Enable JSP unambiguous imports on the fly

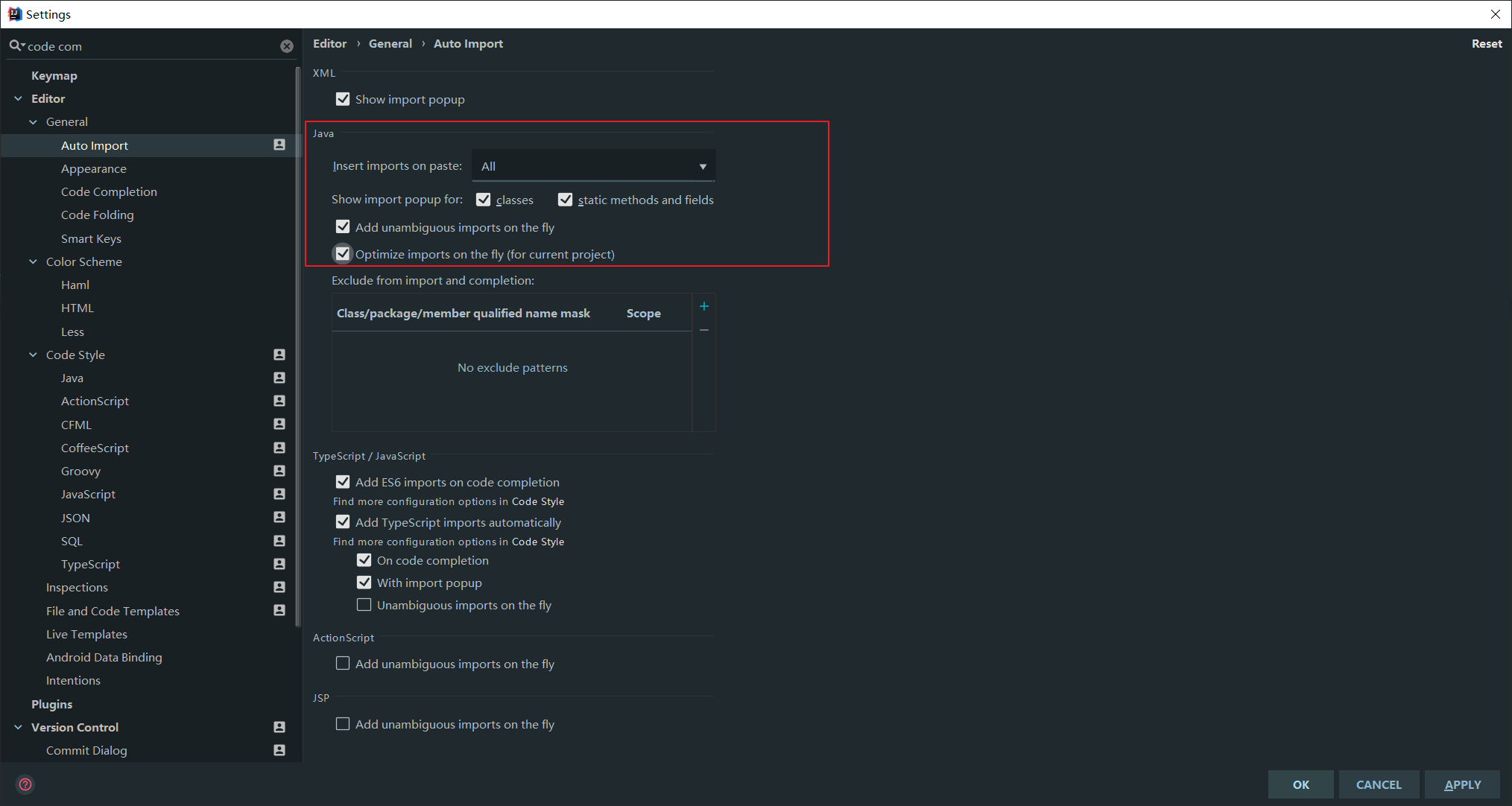click(x=343, y=724)
